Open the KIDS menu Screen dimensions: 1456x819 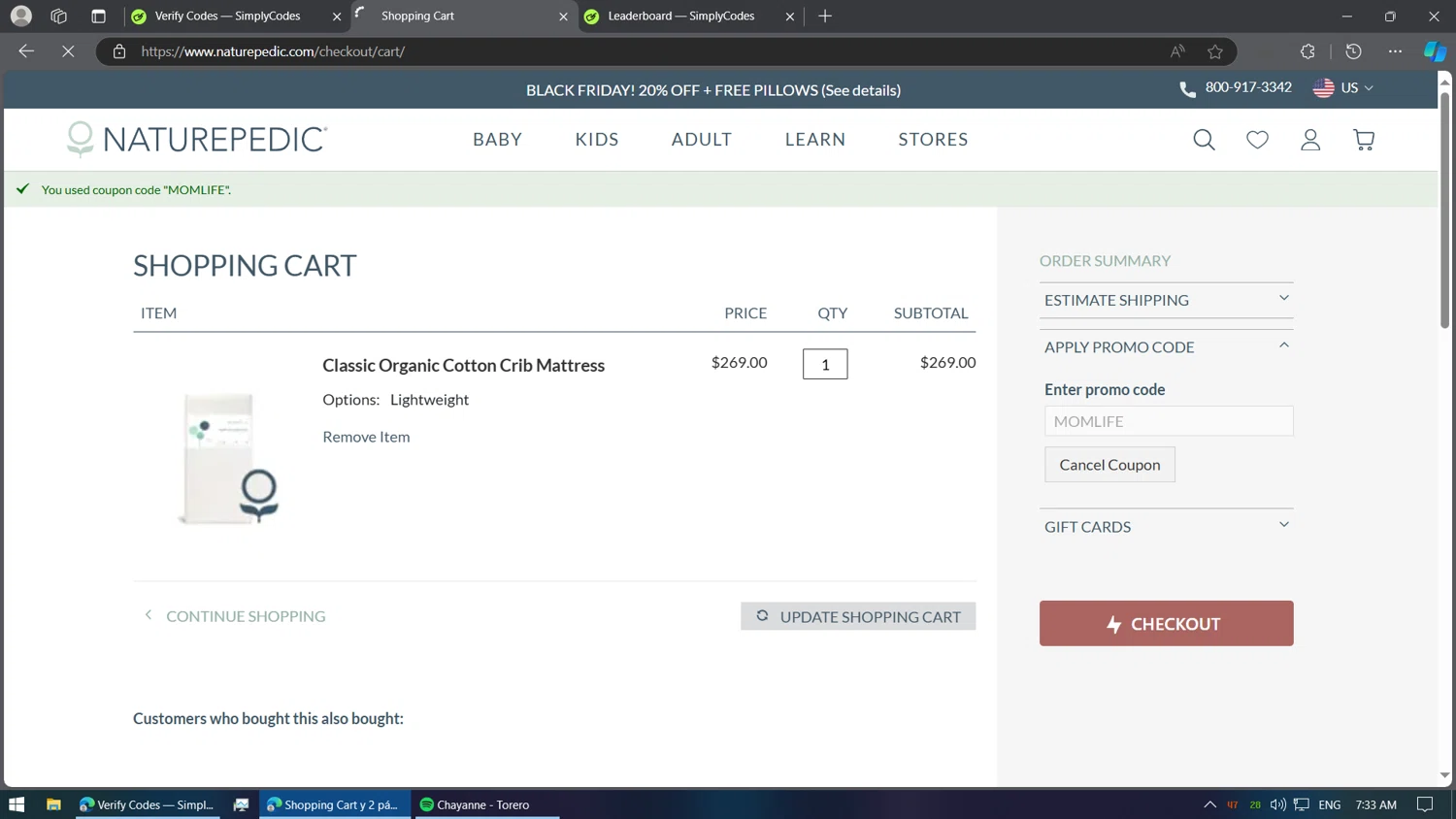tap(597, 139)
